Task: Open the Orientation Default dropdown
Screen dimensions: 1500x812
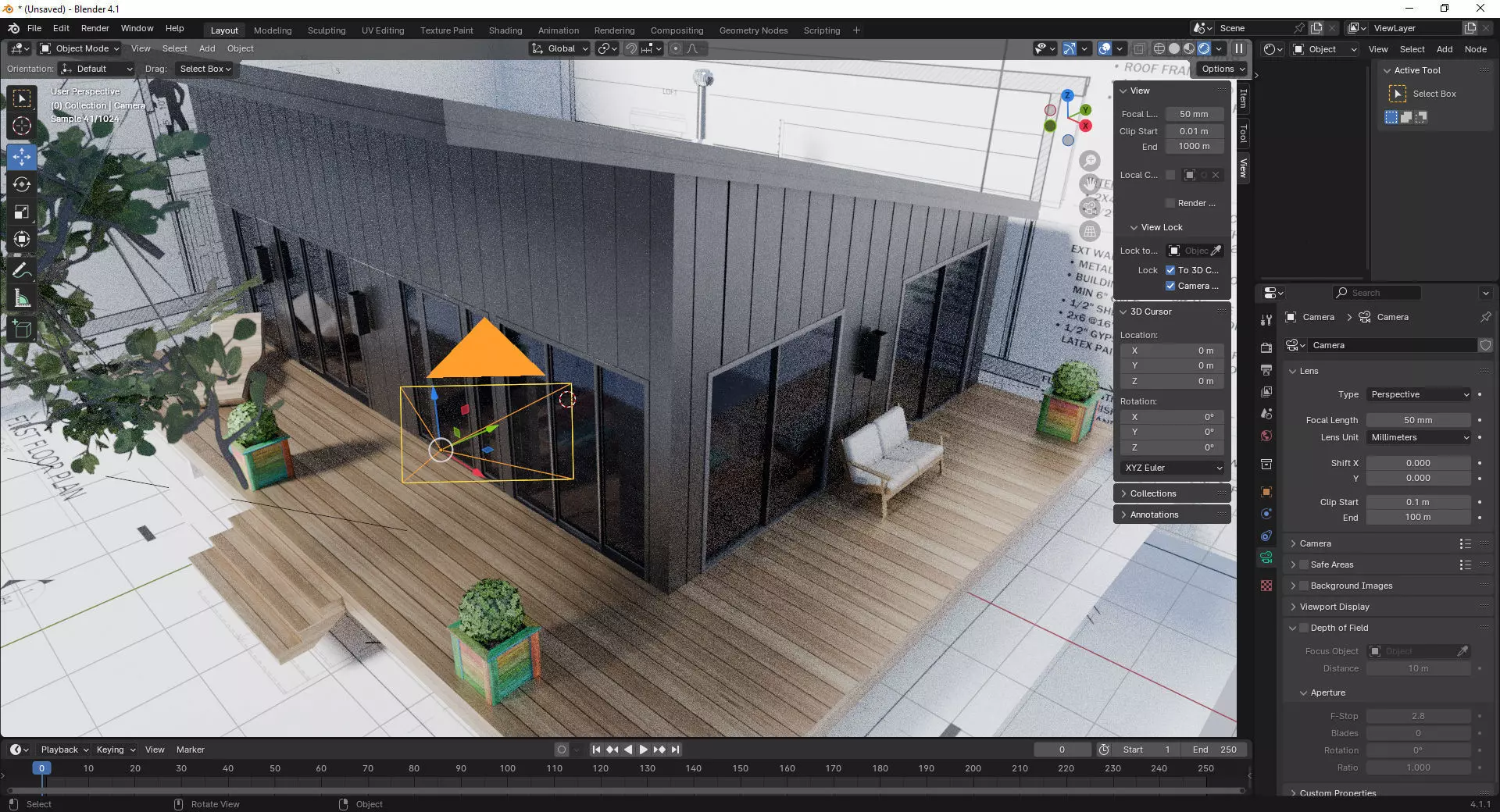Action: coord(97,69)
